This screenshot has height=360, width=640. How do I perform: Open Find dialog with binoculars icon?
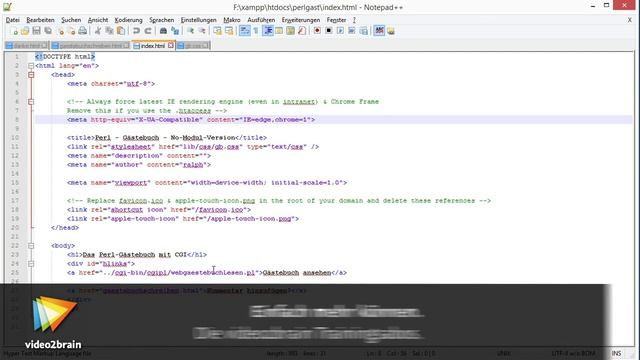[163, 31]
